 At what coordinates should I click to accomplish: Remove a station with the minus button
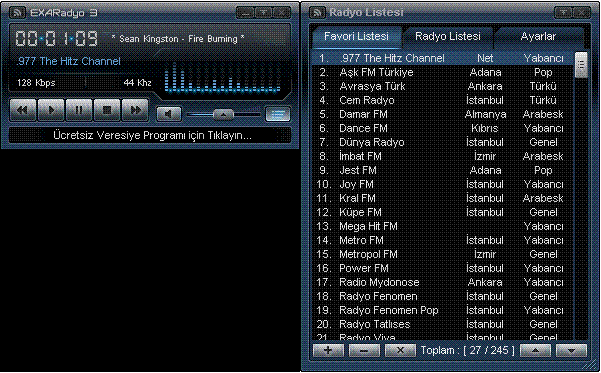pos(364,350)
